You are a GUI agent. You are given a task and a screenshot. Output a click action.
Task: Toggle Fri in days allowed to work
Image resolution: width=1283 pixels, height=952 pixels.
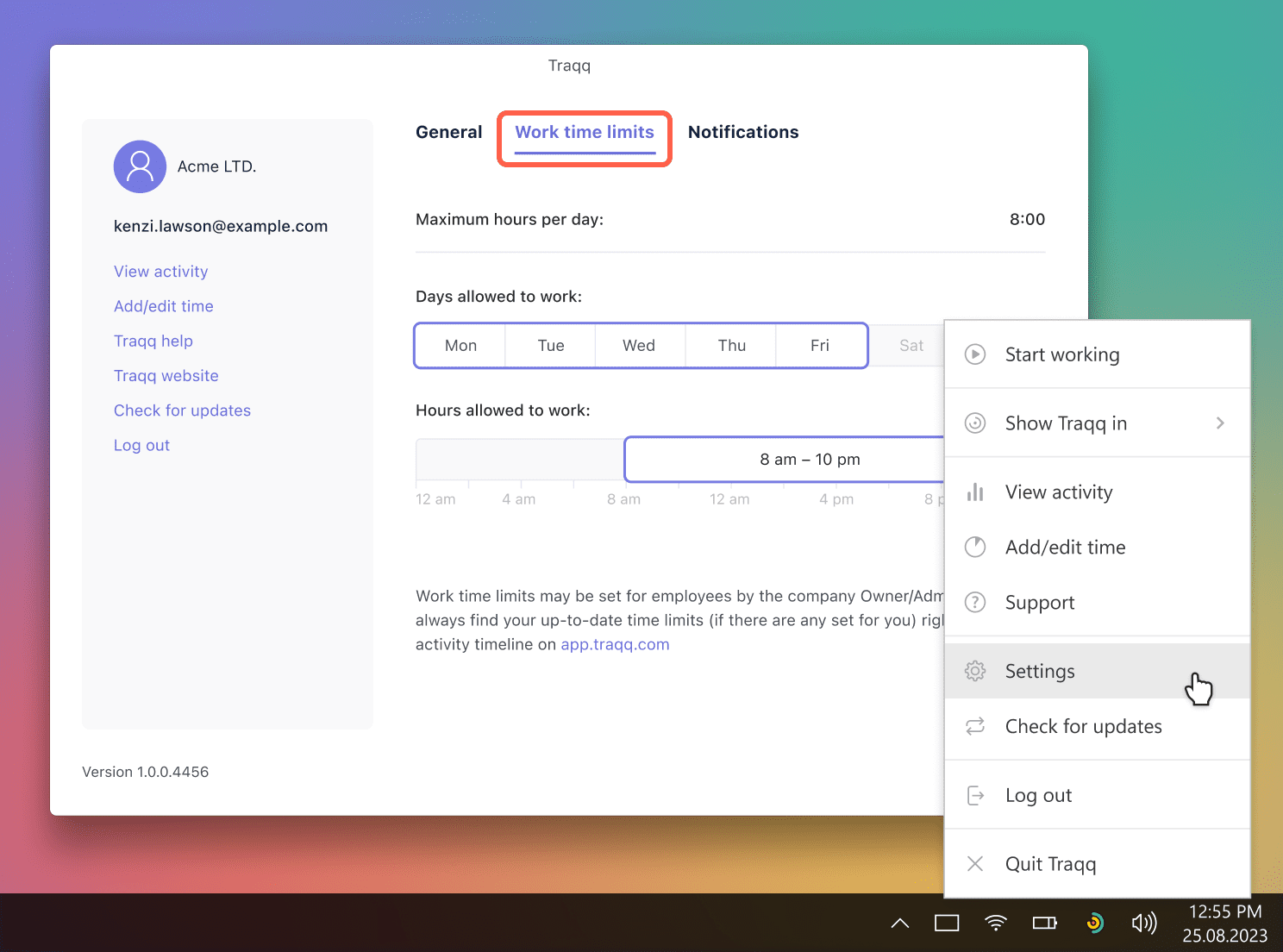[820, 346]
